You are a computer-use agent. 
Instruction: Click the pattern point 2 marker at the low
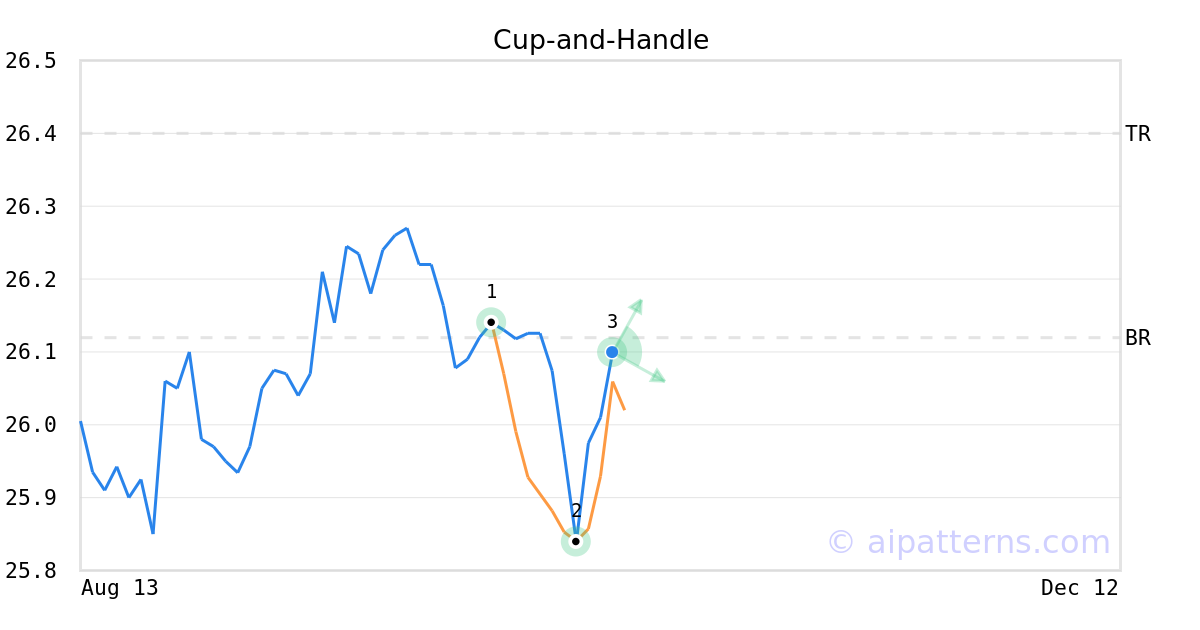pyautogui.click(x=575, y=541)
